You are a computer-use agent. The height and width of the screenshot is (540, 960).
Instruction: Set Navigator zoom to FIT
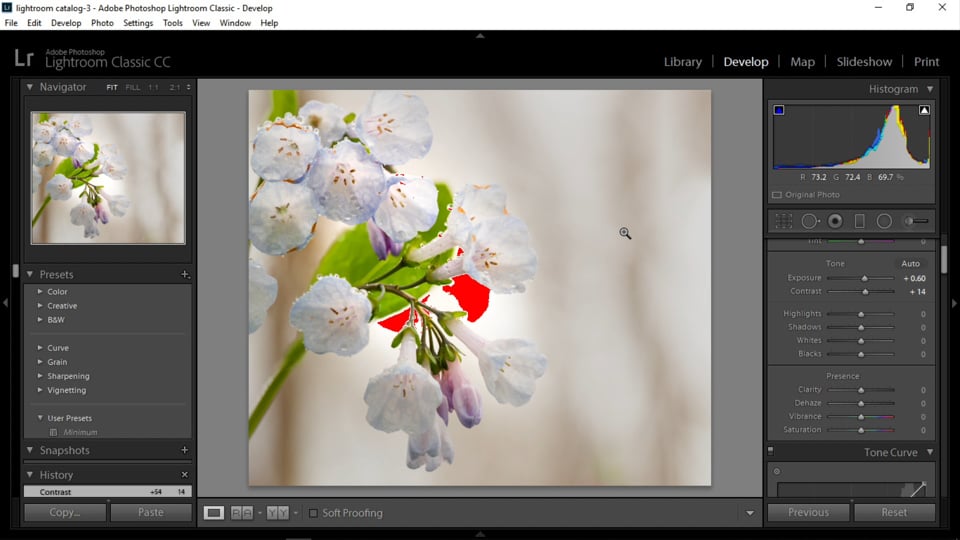(x=111, y=88)
